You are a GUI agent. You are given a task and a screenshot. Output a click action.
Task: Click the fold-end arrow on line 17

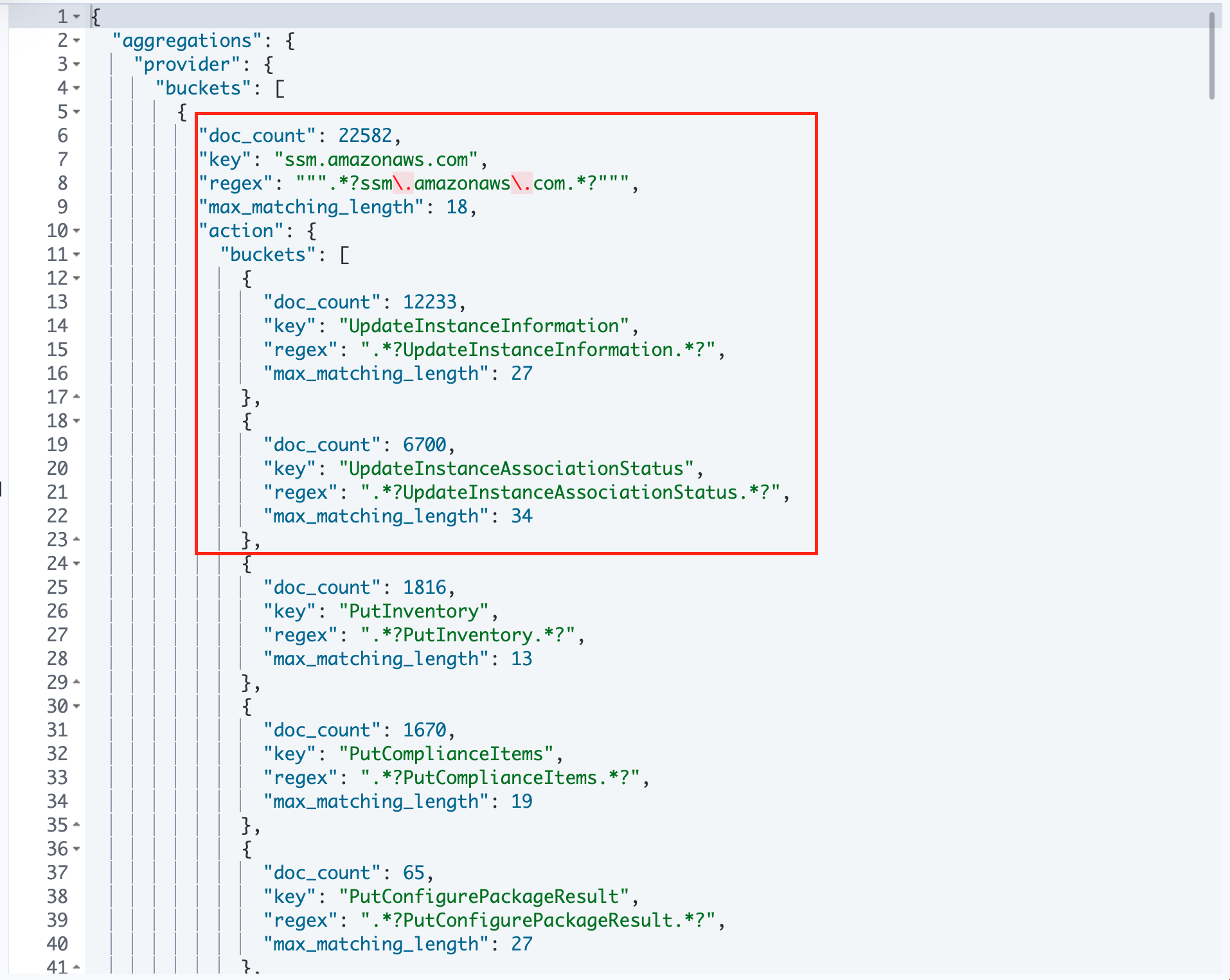pyautogui.click(x=76, y=396)
